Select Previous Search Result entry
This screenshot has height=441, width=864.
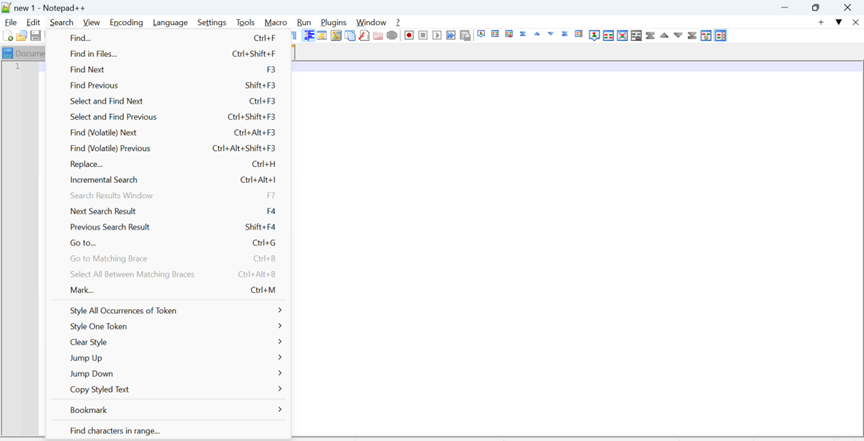(x=169, y=227)
